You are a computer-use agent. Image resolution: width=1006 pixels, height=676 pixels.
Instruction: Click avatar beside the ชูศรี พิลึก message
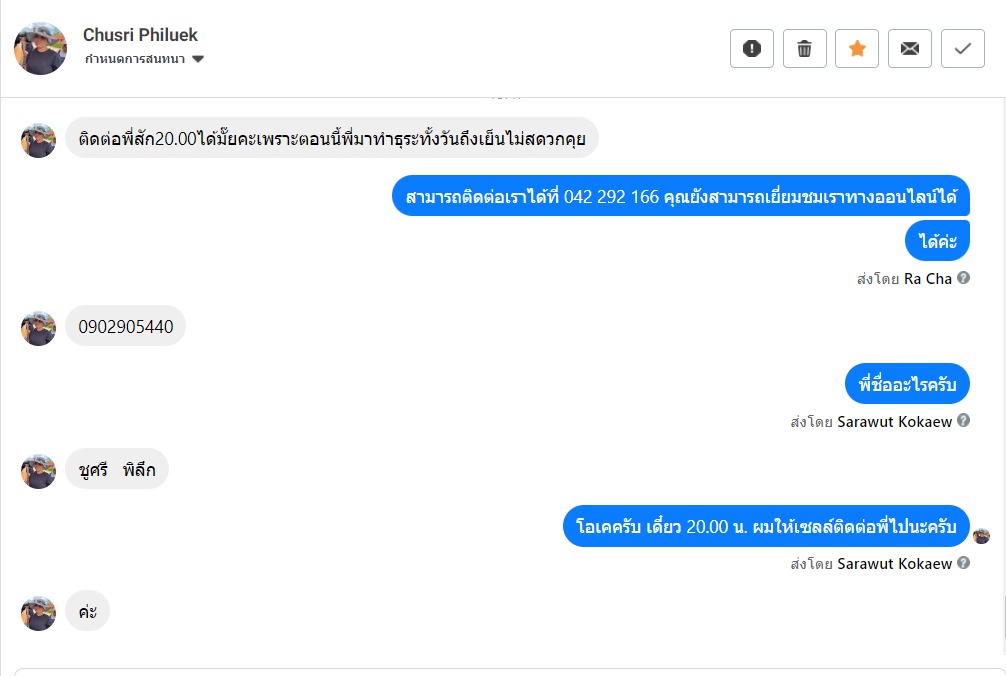tap(39, 471)
